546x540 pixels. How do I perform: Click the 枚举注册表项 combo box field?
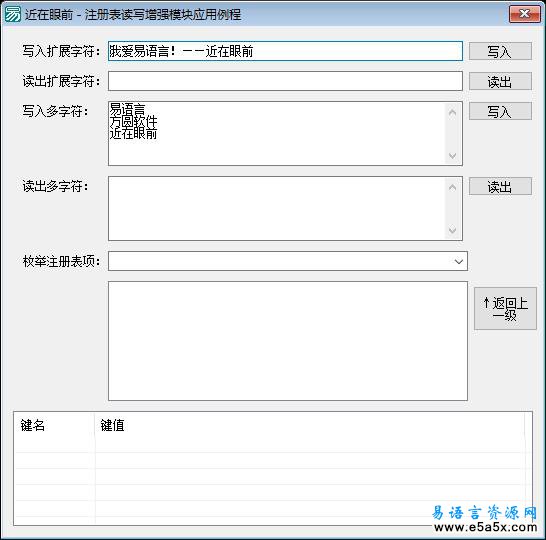click(288, 261)
